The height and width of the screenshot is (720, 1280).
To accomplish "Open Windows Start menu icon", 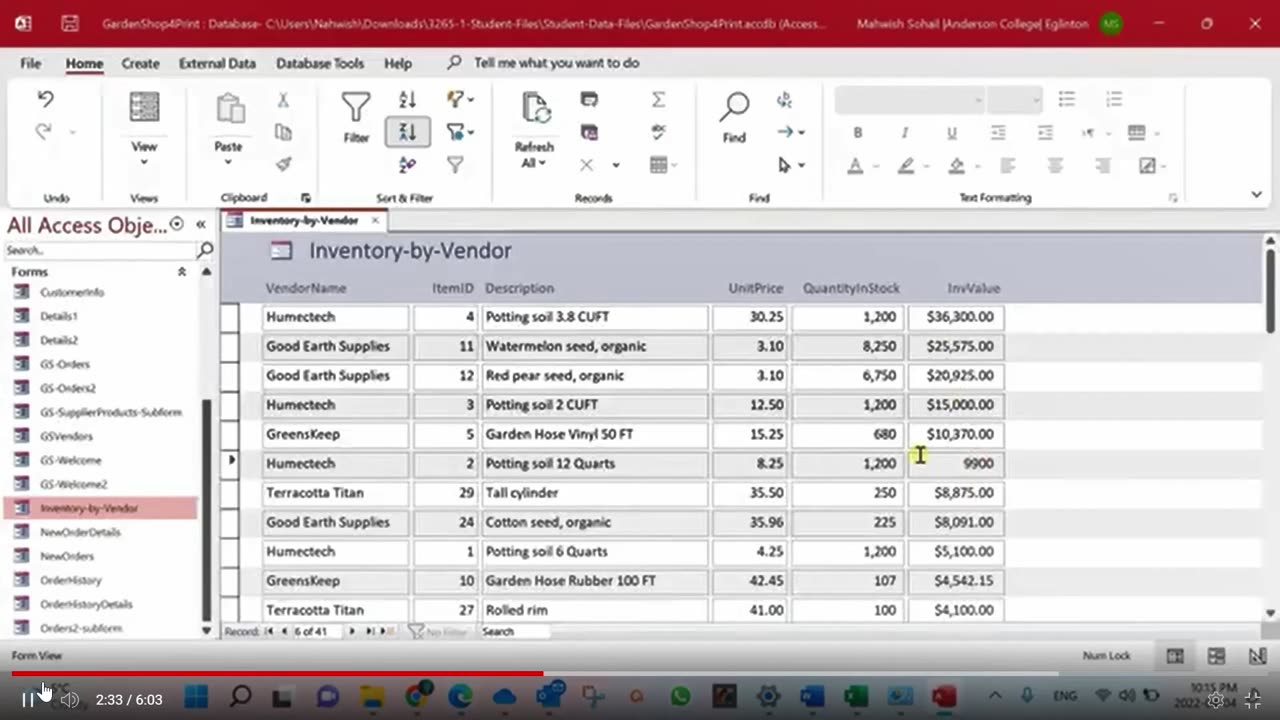I will click(196, 697).
